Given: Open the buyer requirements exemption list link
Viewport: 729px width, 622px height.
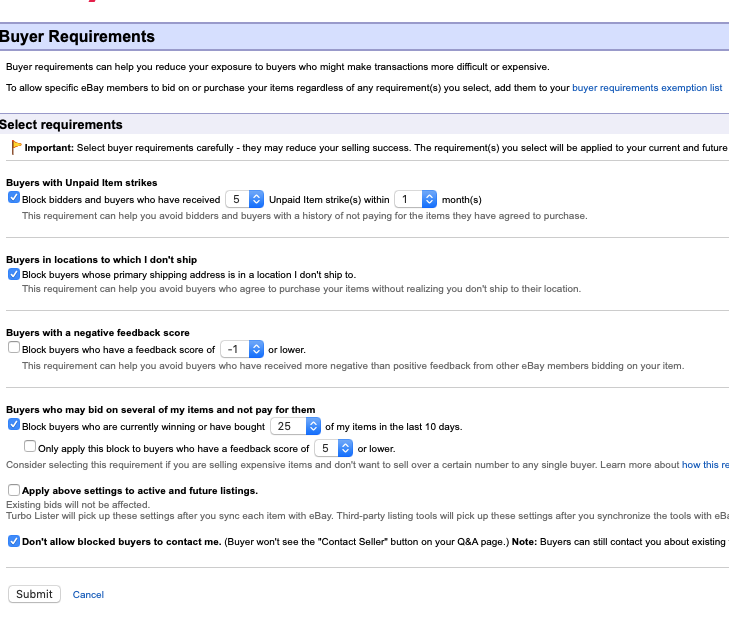Looking at the screenshot, I should (x=647, y=88).
